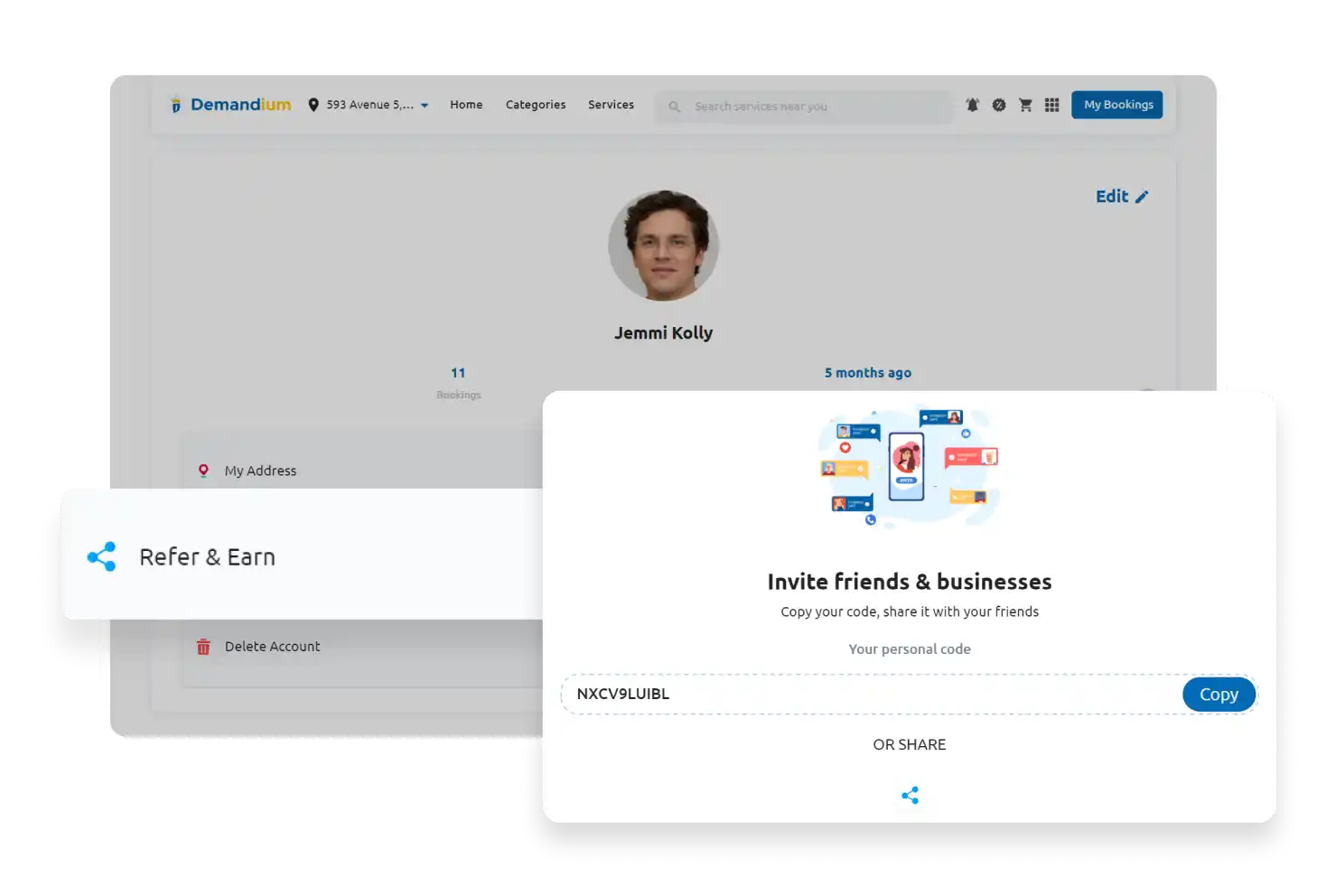
Task: Click the Your personal code label
Action: 910,649
